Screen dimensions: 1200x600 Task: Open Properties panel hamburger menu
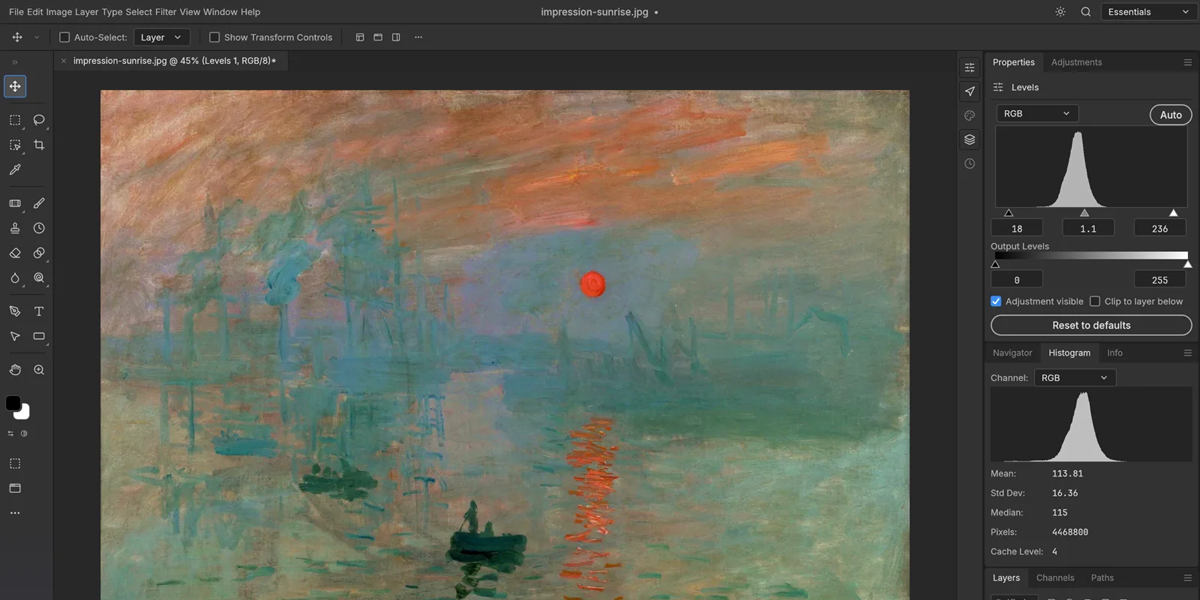coord(1188,62)
